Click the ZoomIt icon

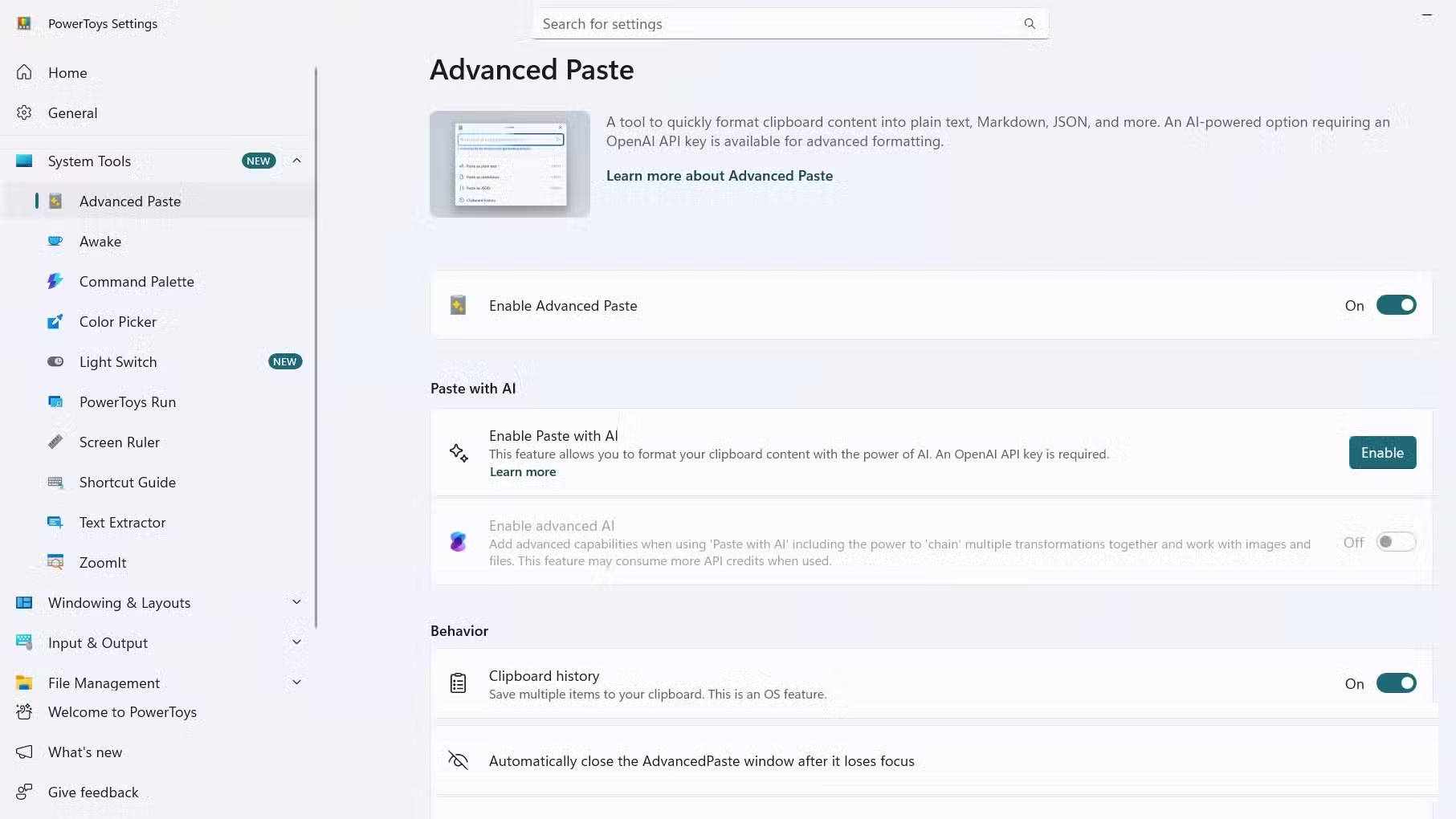[x=55, y=562]
